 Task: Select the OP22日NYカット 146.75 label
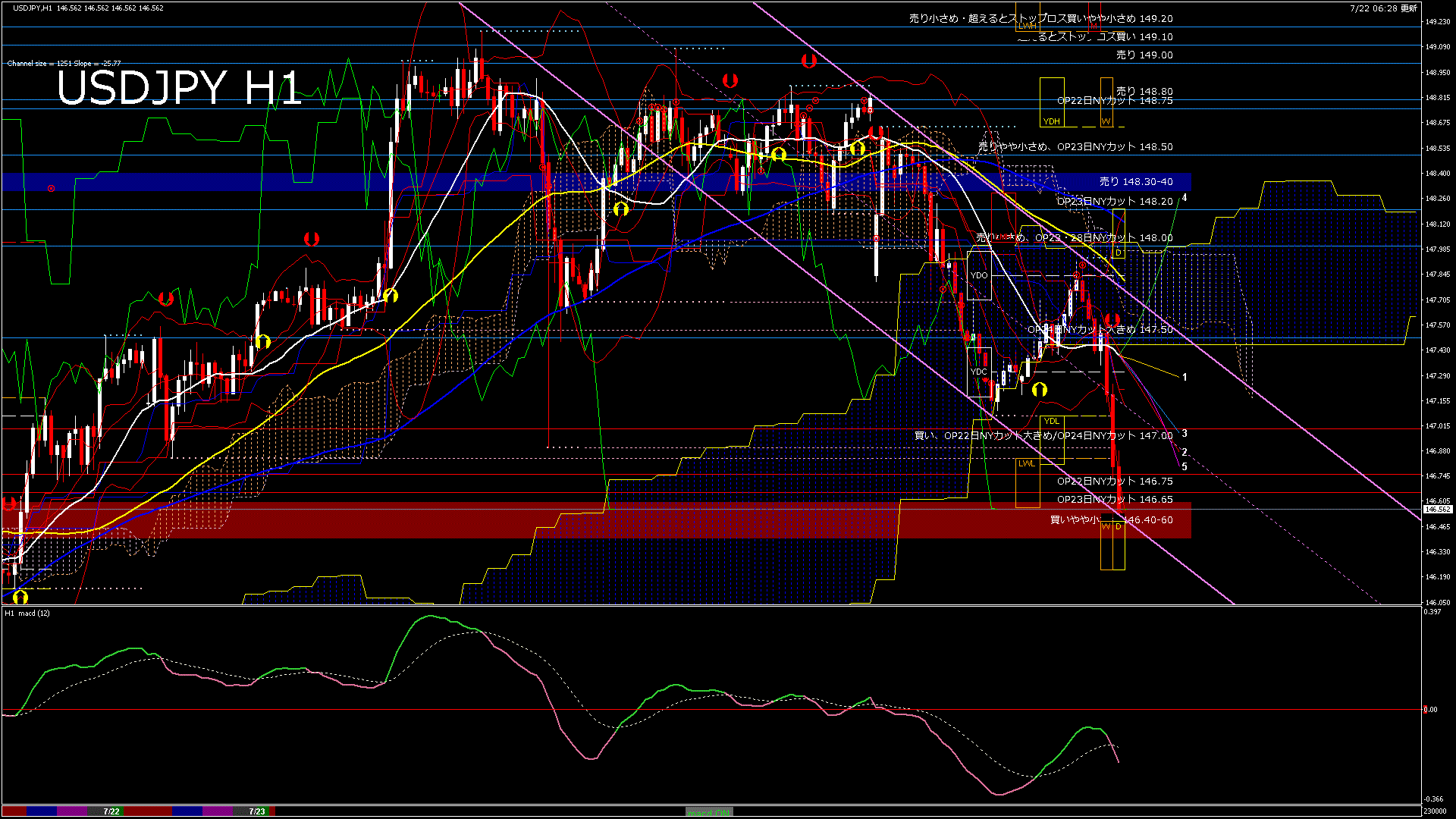click(1115, 481)
